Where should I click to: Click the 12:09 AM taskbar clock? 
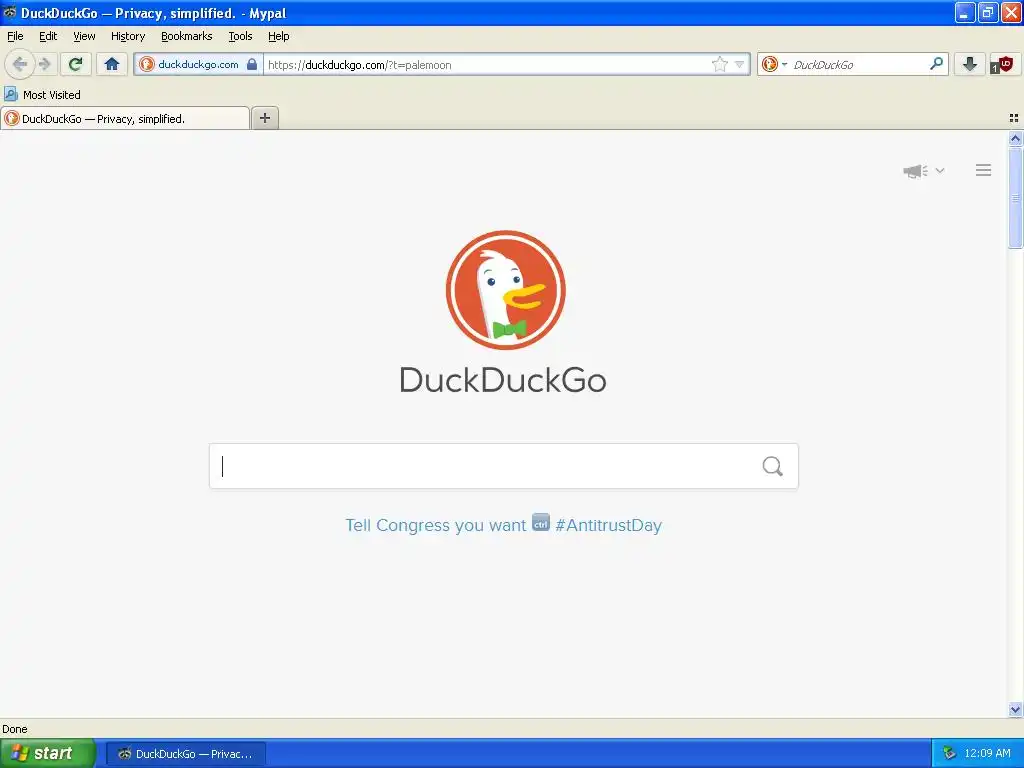click(x=987, y=754)
